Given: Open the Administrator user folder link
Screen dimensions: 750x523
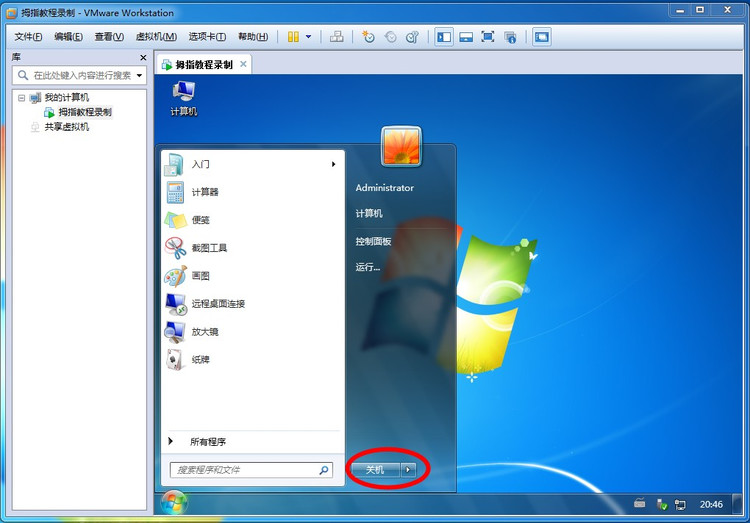Looking at the screenshot, I should pos(385,188).
